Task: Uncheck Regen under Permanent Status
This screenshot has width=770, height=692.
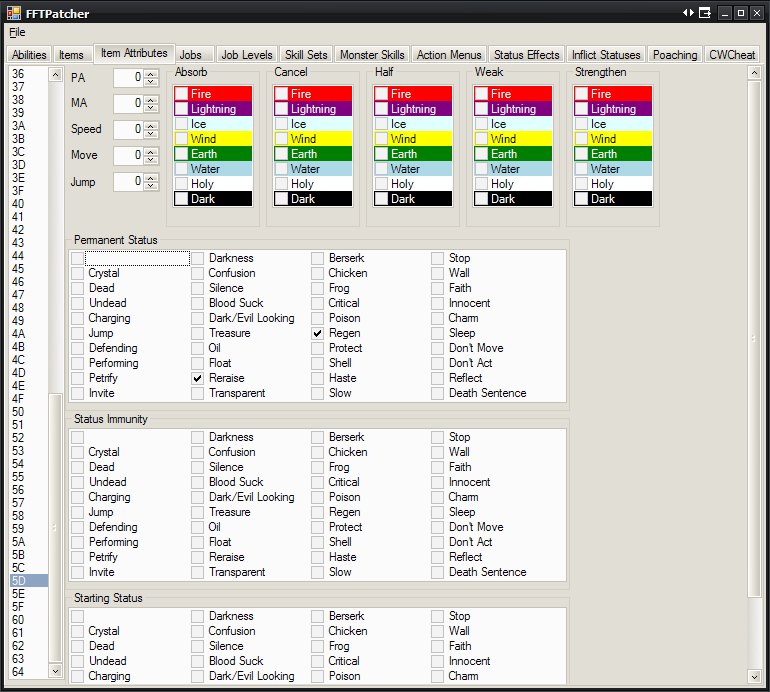Action: point(318,333)
